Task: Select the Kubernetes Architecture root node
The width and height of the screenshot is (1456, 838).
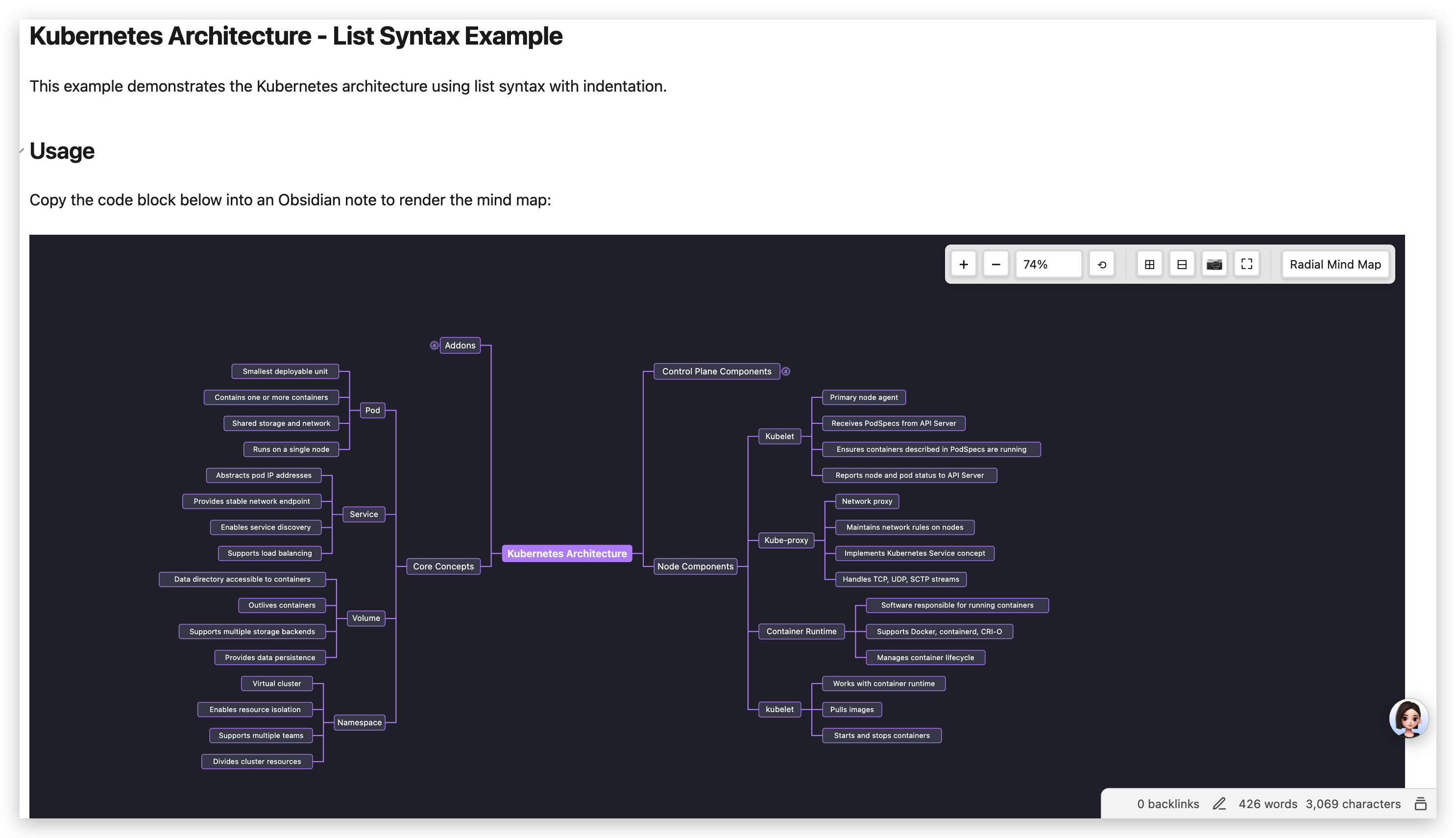Action: (x=567, y=553)
